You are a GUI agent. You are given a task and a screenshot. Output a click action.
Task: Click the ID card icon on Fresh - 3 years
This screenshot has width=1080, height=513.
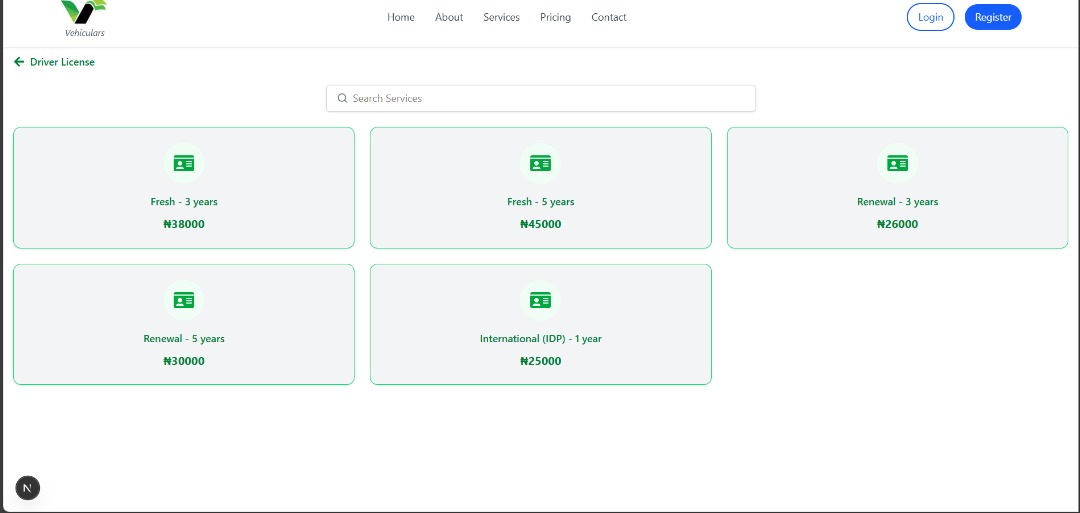184,163
